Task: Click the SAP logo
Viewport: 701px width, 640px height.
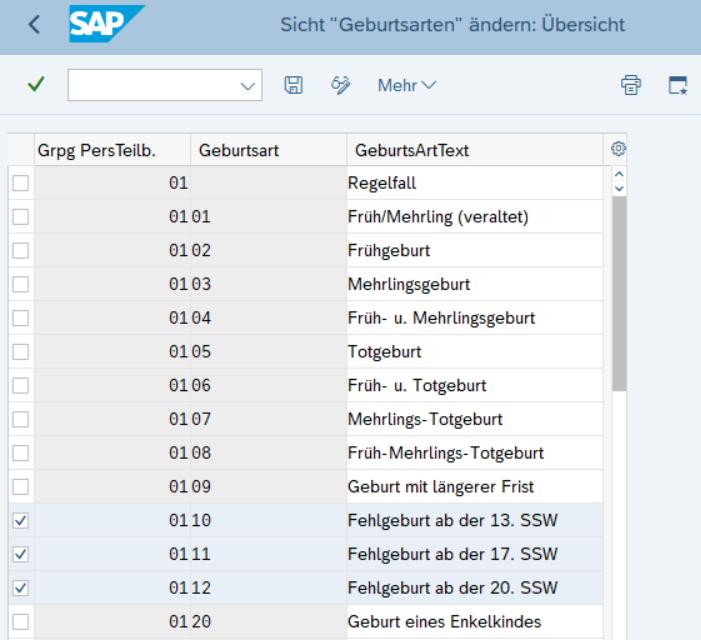Action: click(x=106, y=24)
